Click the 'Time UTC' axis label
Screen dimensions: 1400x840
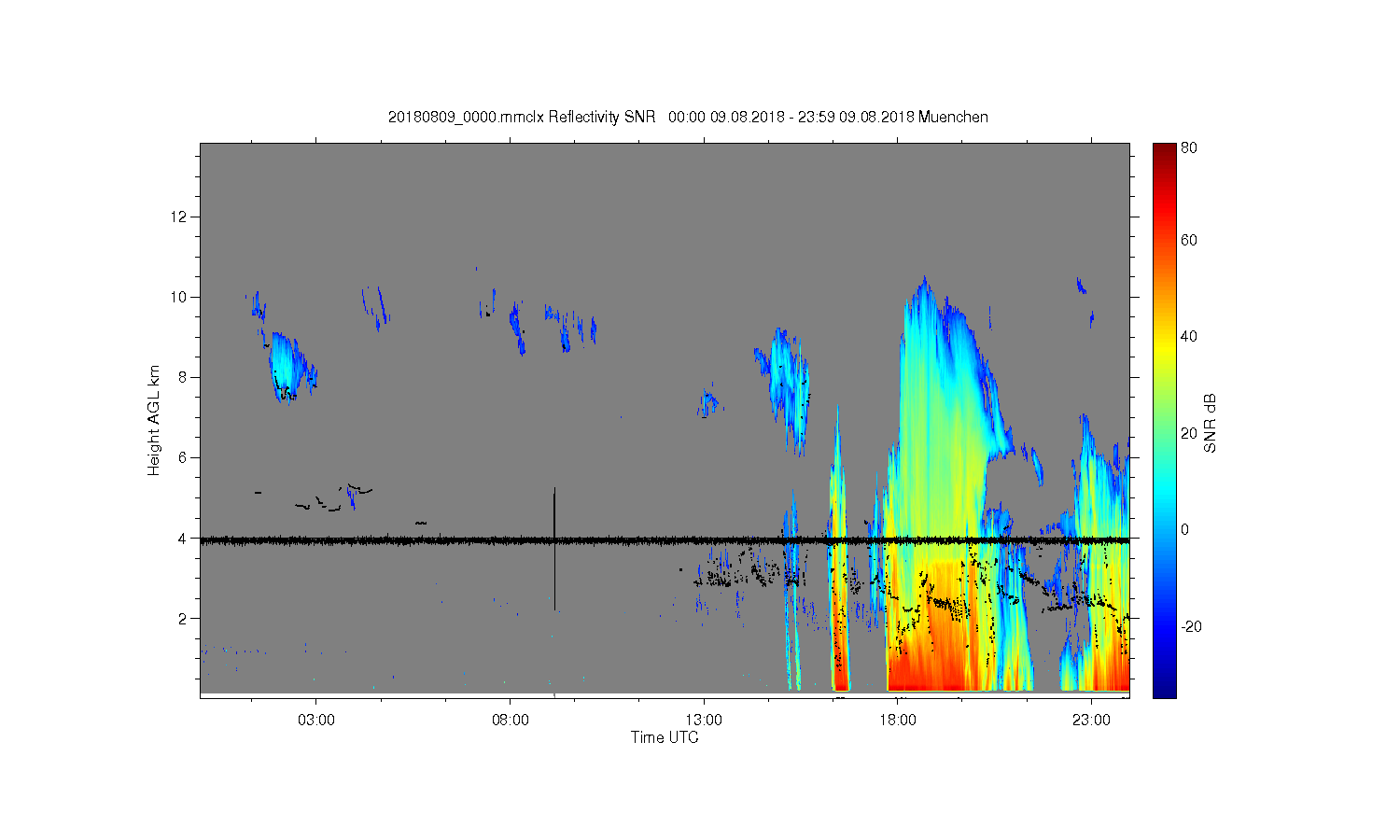click(665, 737)
